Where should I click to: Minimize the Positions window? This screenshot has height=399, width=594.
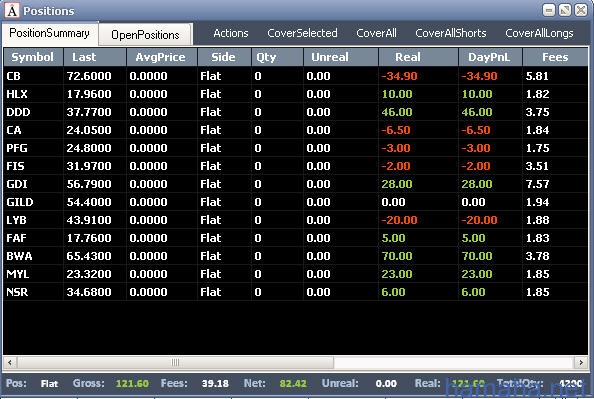click(548, 10)
